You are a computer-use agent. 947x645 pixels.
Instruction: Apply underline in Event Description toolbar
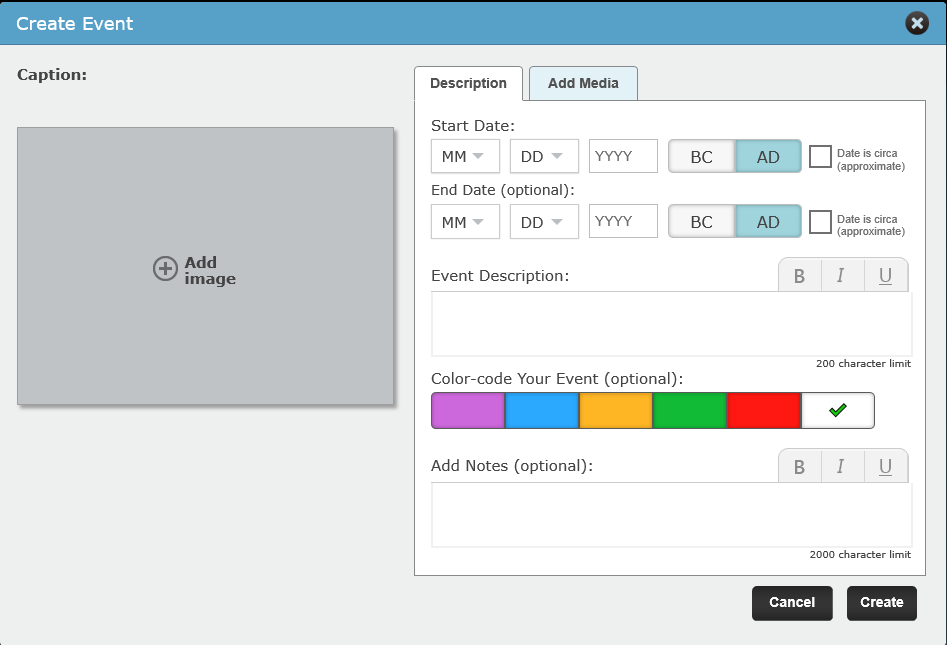click(x=885, y=276)
